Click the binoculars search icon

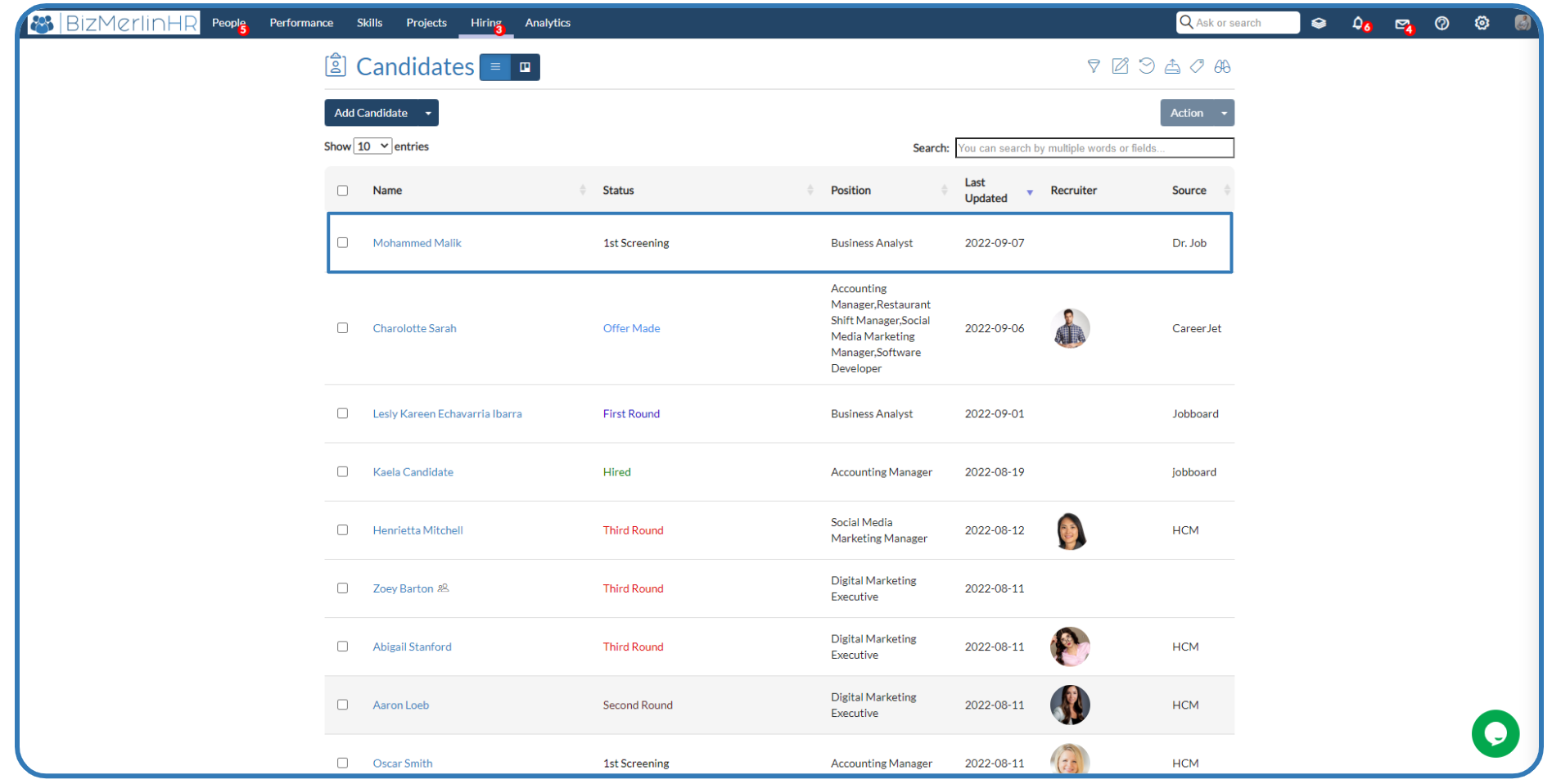pos(1222,66)
